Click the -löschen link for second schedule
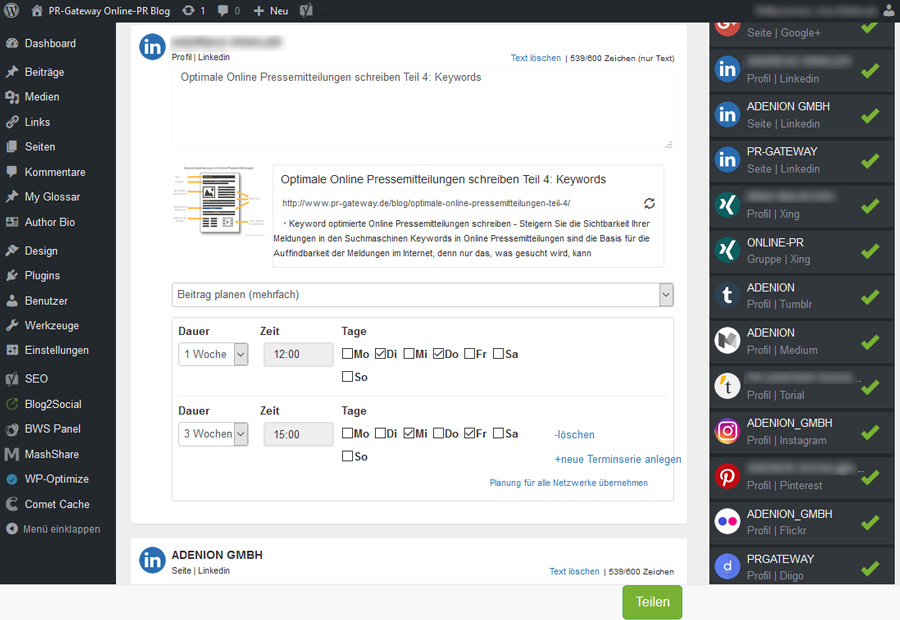The width and height of the screenshot is (900, 620). [575, 435]
